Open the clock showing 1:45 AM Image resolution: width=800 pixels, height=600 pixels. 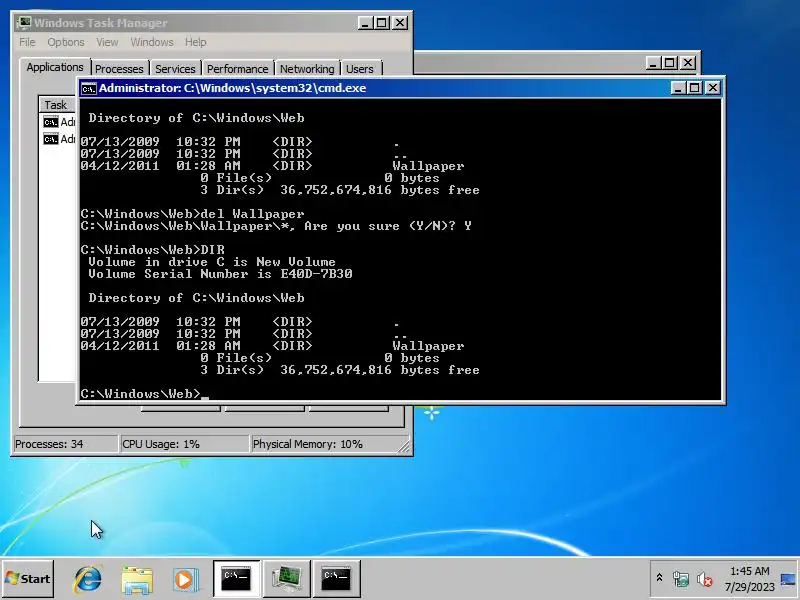749,579
